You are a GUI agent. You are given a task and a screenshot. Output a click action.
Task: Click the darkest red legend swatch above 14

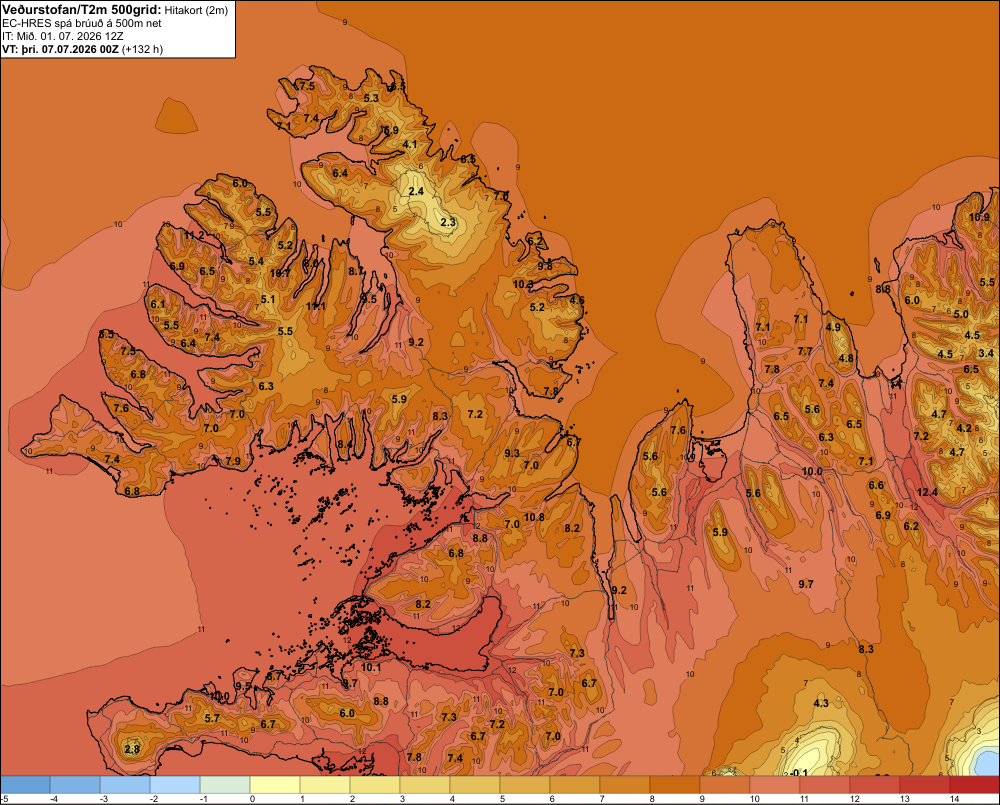point(974,785)
